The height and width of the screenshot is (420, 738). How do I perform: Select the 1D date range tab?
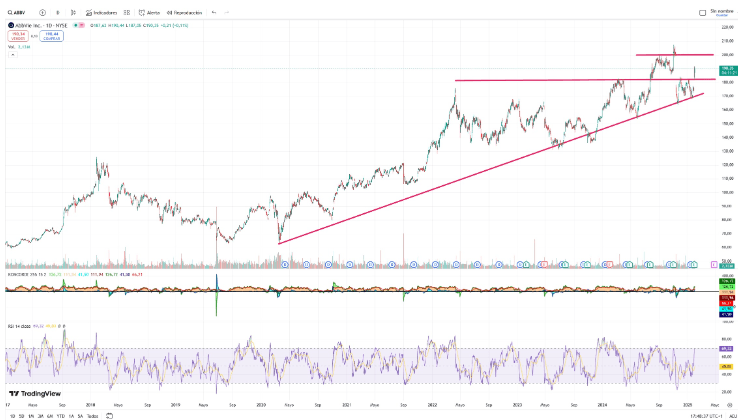[x=11, y=414]
